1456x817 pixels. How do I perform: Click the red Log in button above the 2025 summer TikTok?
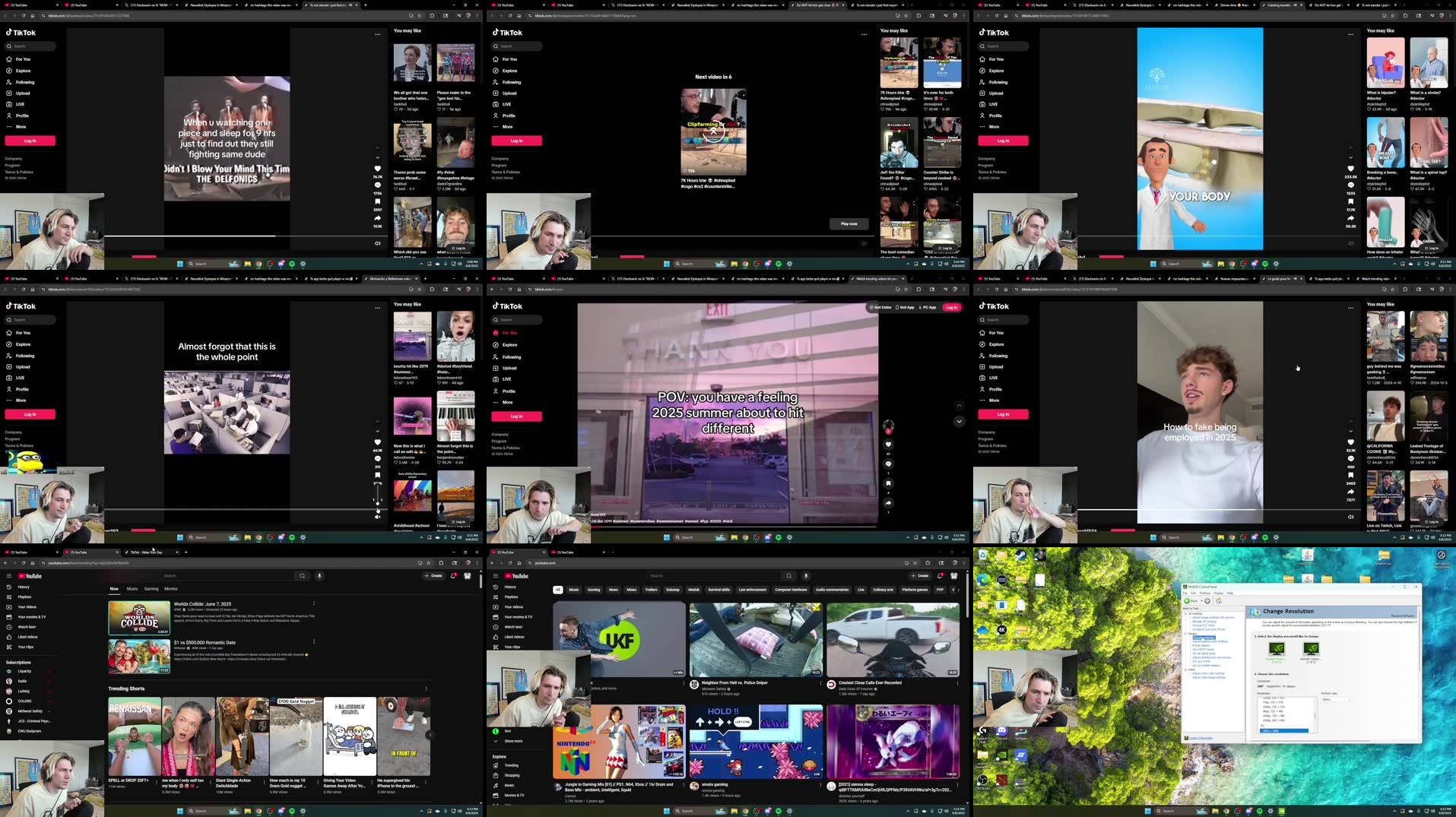pos(951,307)
